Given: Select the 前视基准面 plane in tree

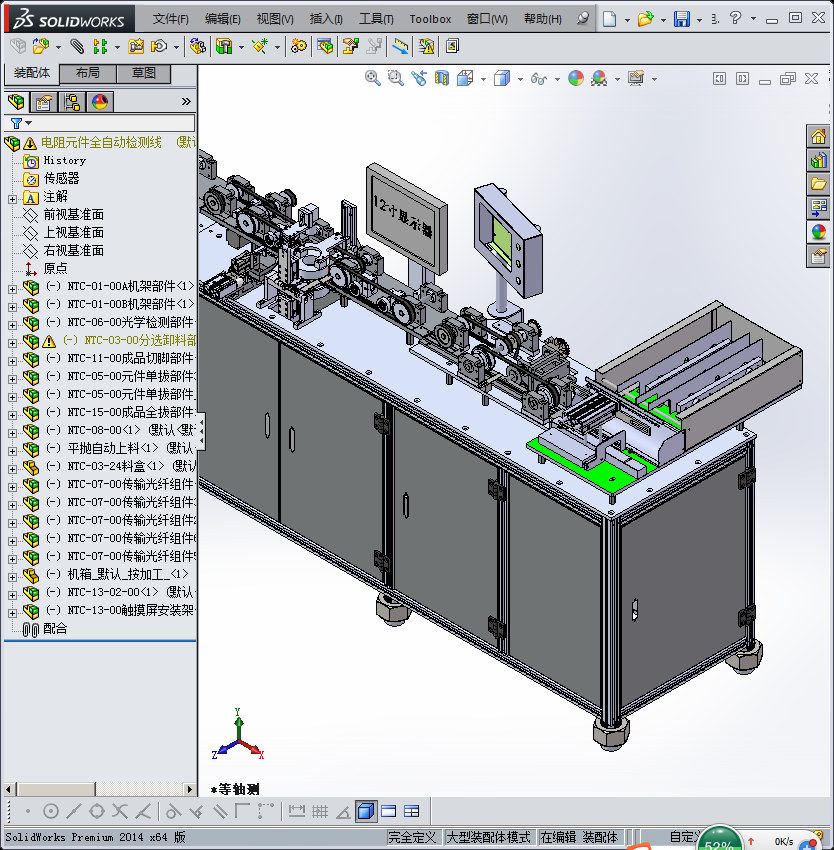Looking at the screenshot, I should point(73,215).
